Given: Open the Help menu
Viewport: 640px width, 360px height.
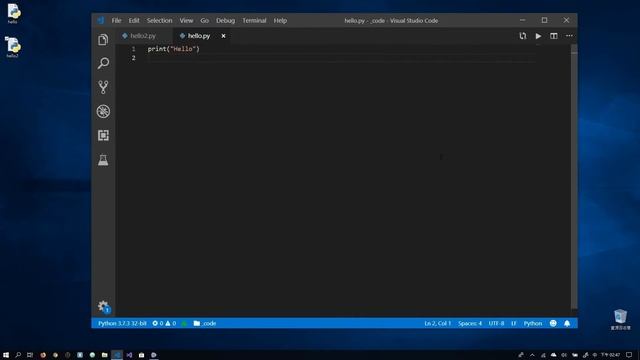Looking at the screenshot, I should pyautogui.click(x=280, y=20).
